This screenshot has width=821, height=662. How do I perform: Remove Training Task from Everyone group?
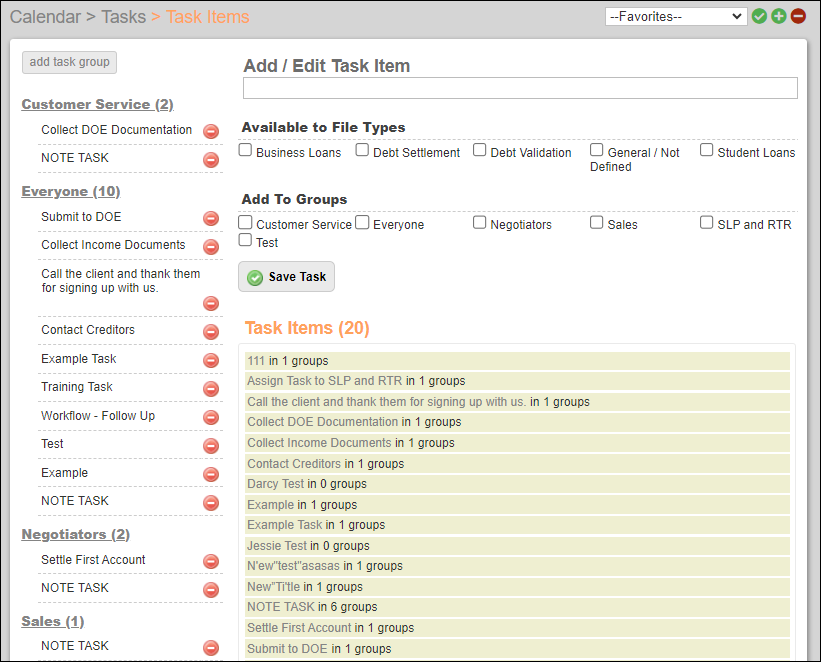tap(211, 389)
